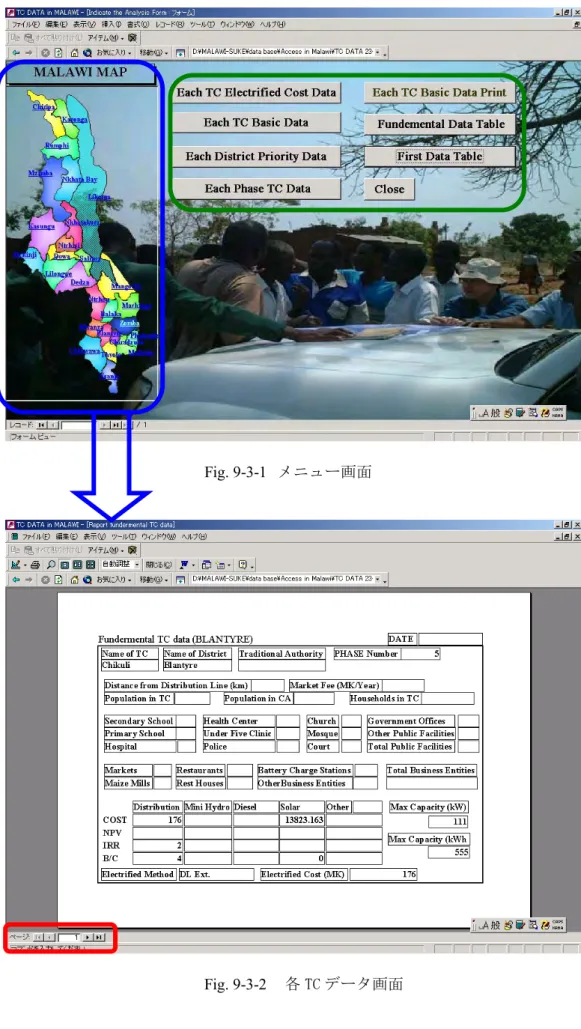Select the Nkhata Bay district link
The height and width of the screenshot is (1029, 581).
click(79, 179)
